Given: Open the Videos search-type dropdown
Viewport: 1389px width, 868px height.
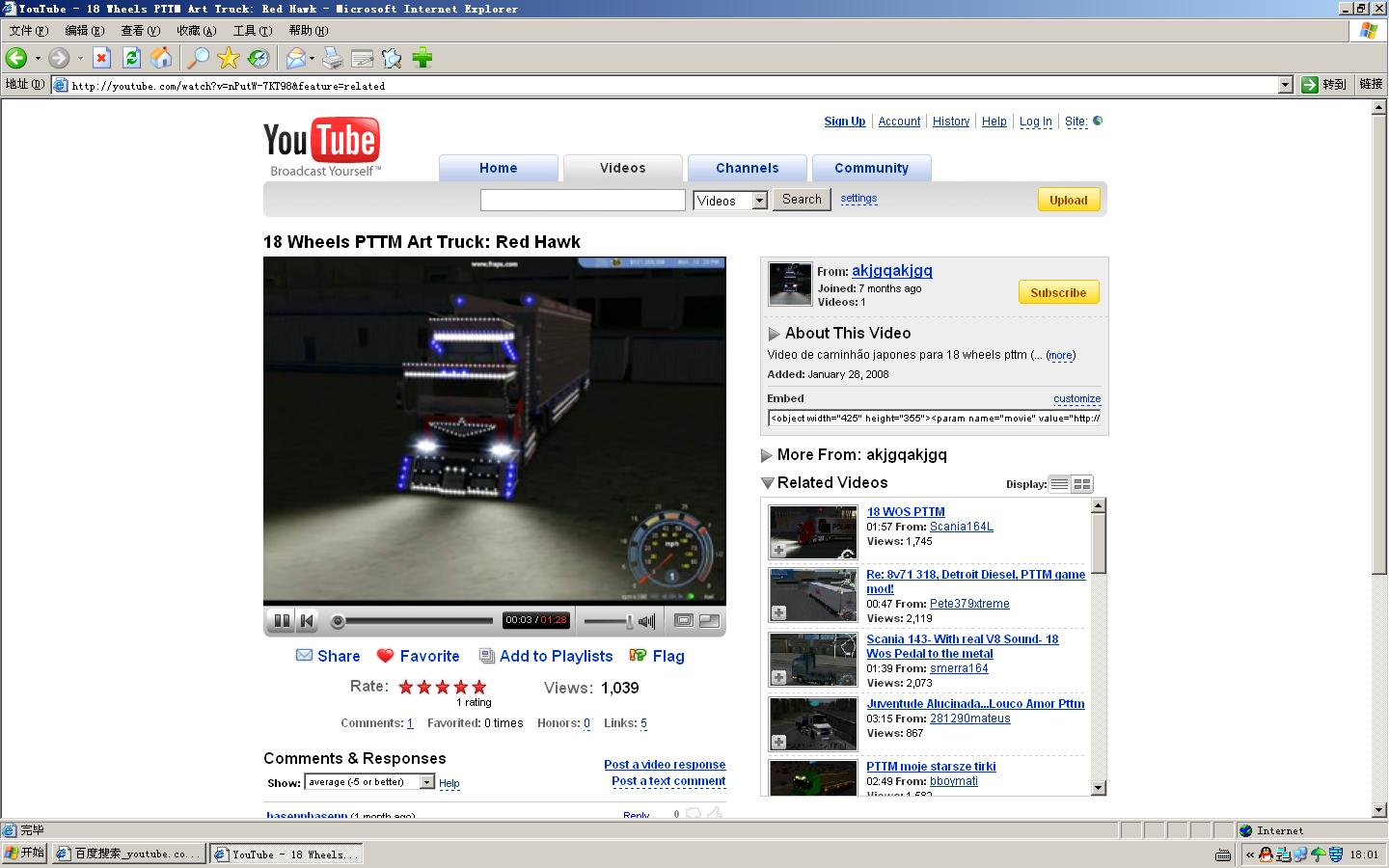Looking at the screenshot, I should point(759,201).
